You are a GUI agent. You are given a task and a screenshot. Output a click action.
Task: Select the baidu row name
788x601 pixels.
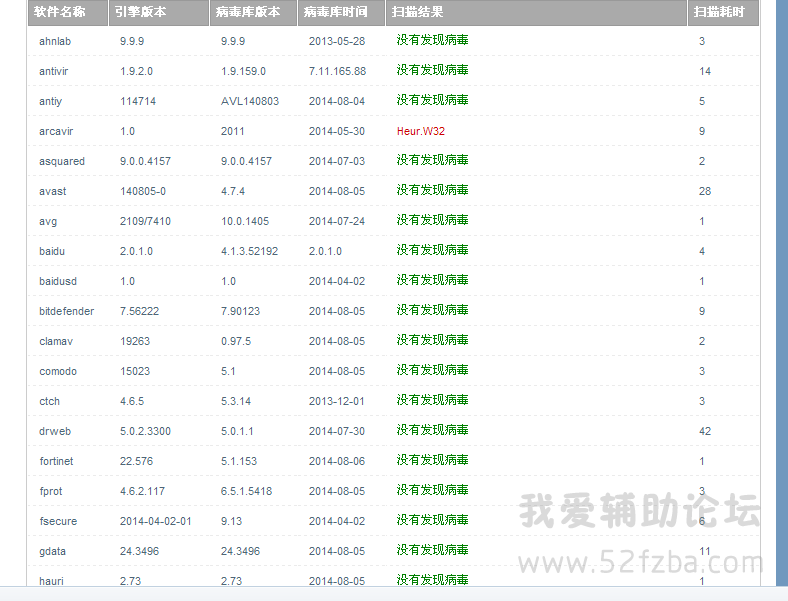[x=52, y=251]
